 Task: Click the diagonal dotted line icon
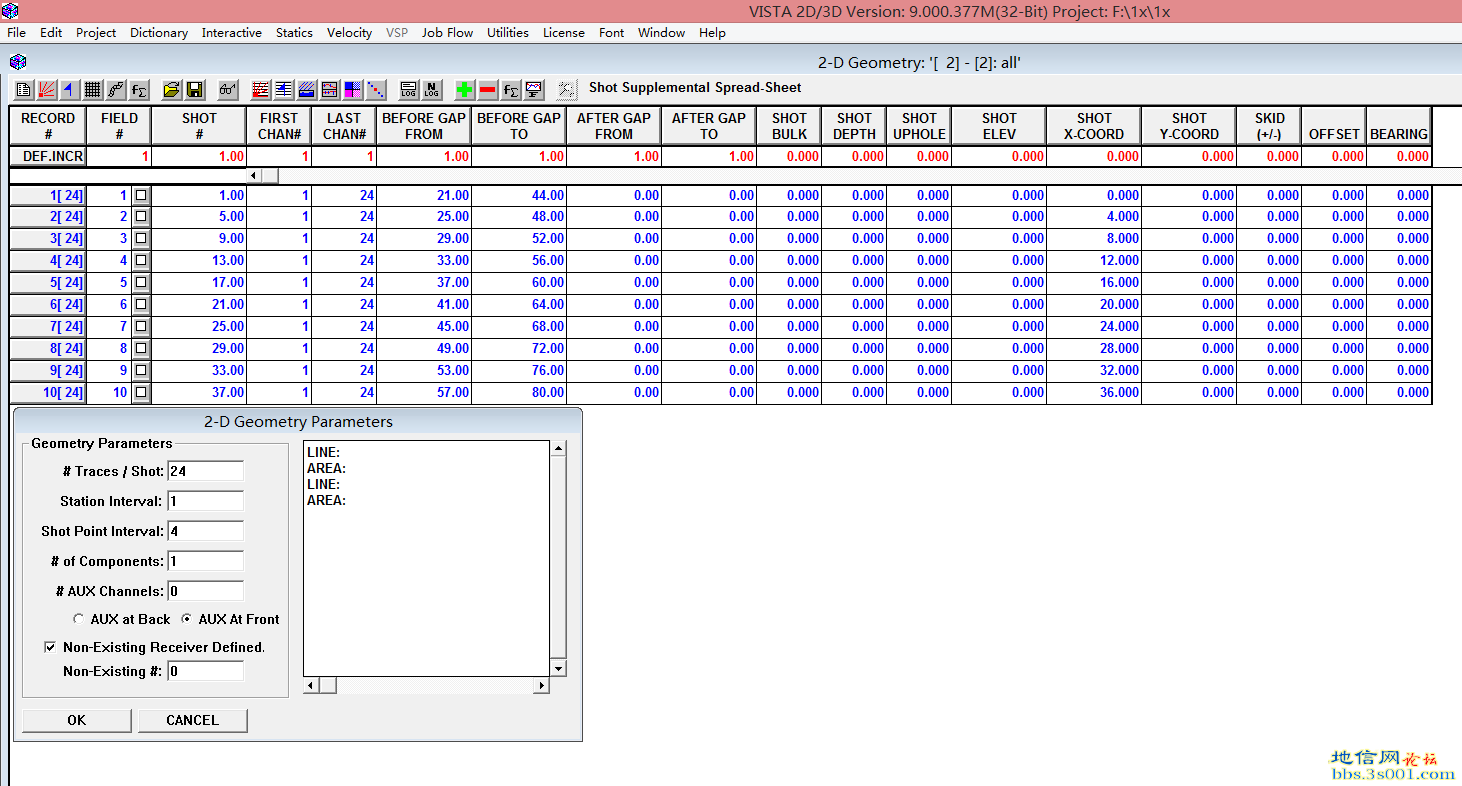(x=376, y=90)
